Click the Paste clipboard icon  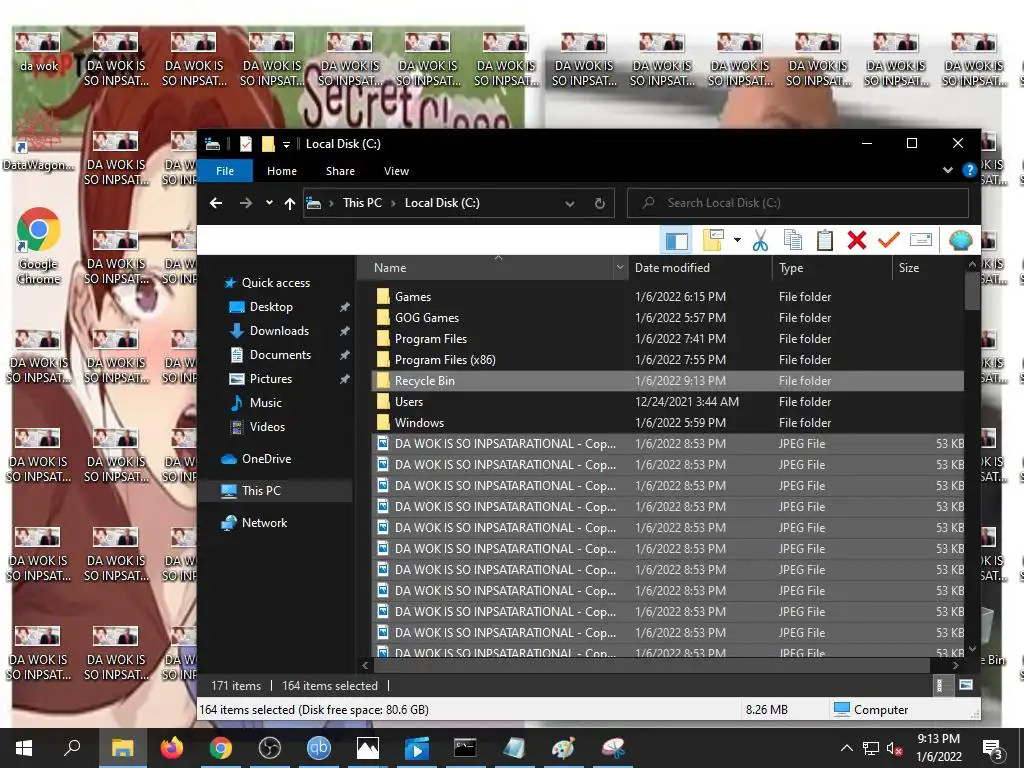(x=825, y=240)
